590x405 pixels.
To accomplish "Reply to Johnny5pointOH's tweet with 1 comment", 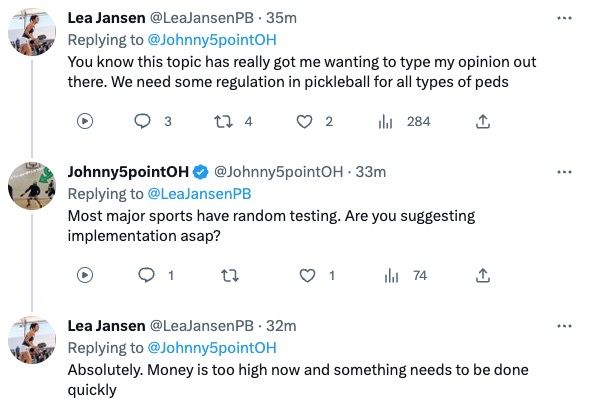I will click(146, 275).
